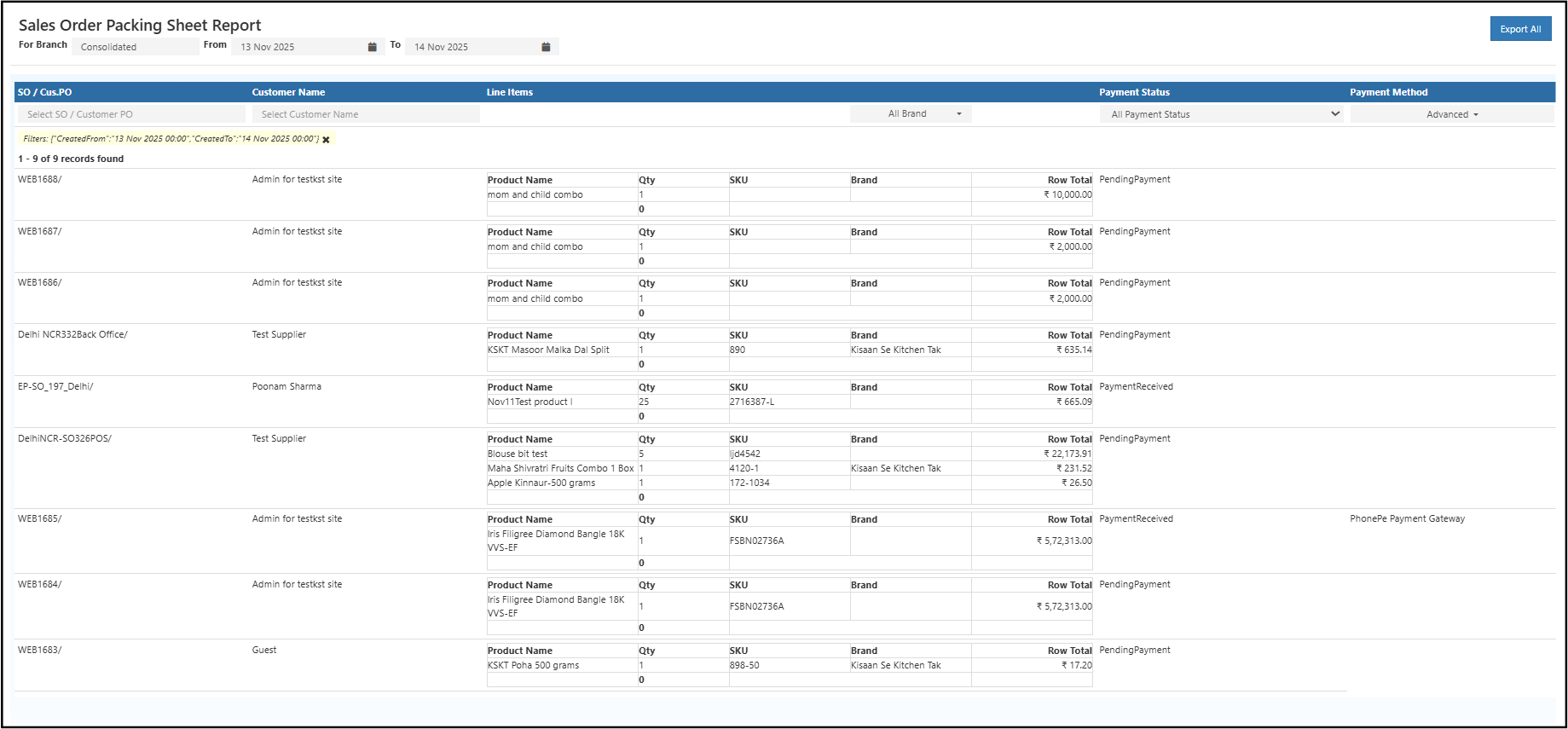Screen dimensions: 1568x729
Task: Click product Maha Shivratri Fruits Combo 1 Box
Action: [x=561, y=468]
